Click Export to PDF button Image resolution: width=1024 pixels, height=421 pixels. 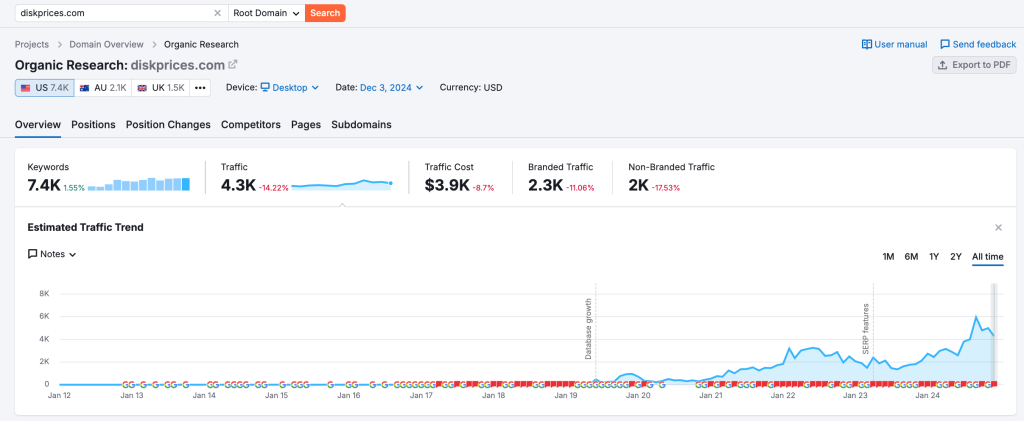point(974,65)
